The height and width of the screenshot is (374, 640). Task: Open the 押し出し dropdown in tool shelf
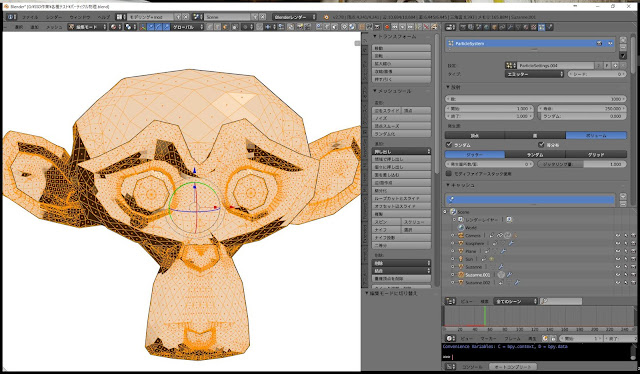pyautogui.click(x=401, y=151)
